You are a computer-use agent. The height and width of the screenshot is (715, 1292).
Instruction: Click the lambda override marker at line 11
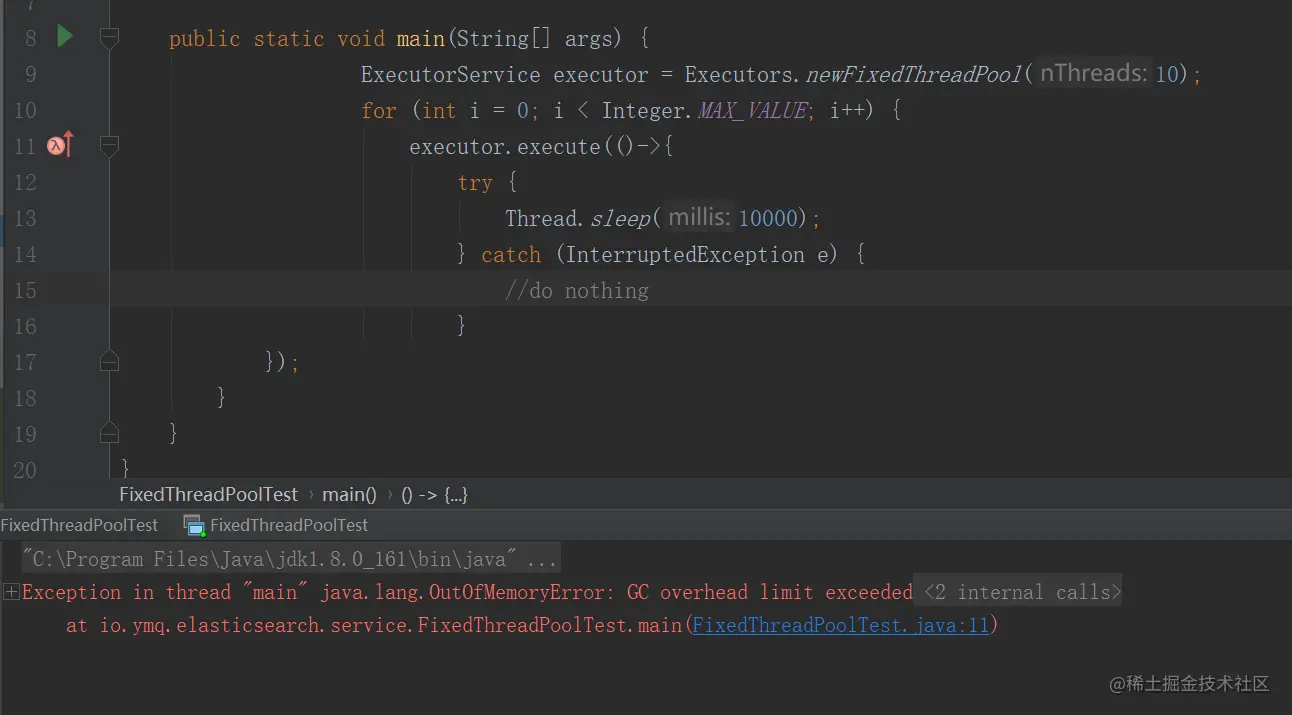[61, 145]
